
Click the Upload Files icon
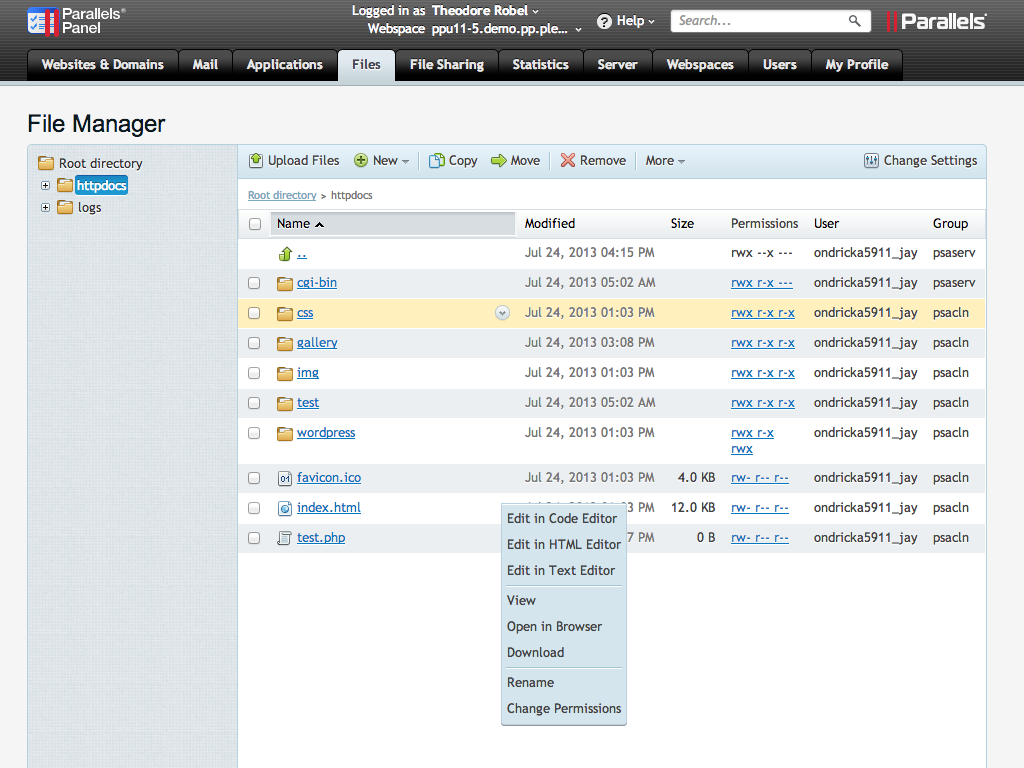tap(256, 161)
